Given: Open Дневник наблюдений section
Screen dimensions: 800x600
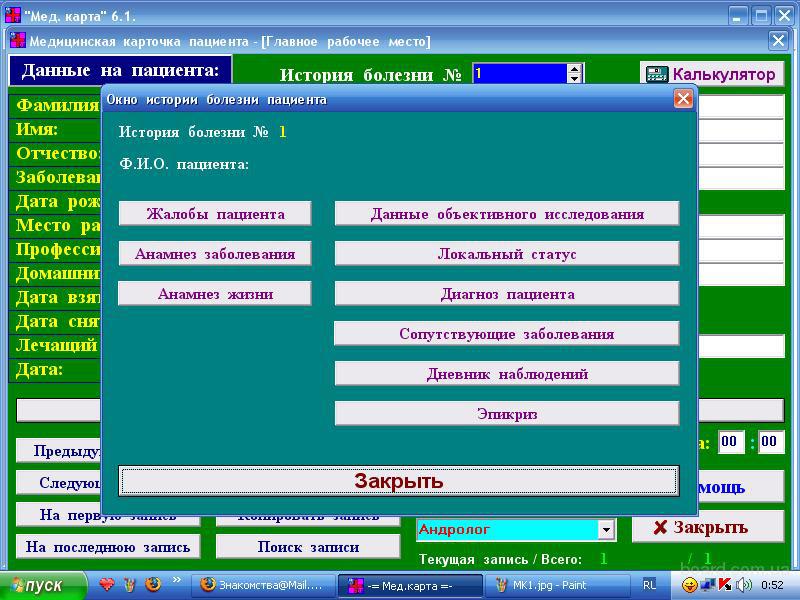Looking at the screenshot, I should (x=507, y=374).
